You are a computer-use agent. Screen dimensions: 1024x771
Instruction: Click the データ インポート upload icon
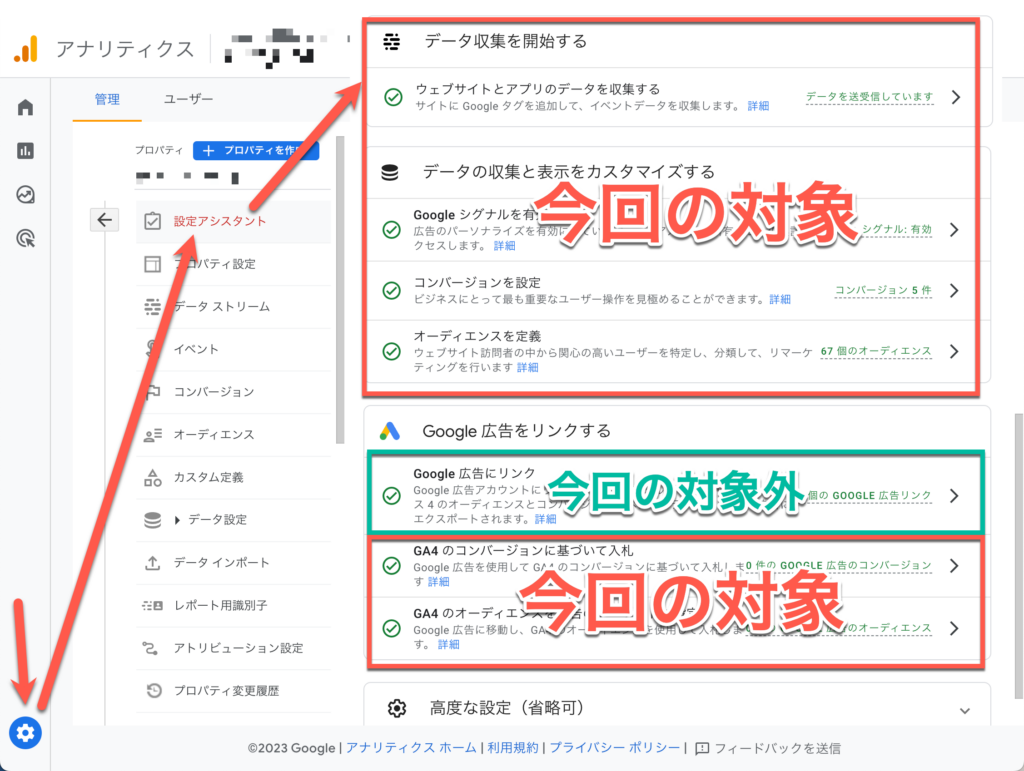click(152, 563)
